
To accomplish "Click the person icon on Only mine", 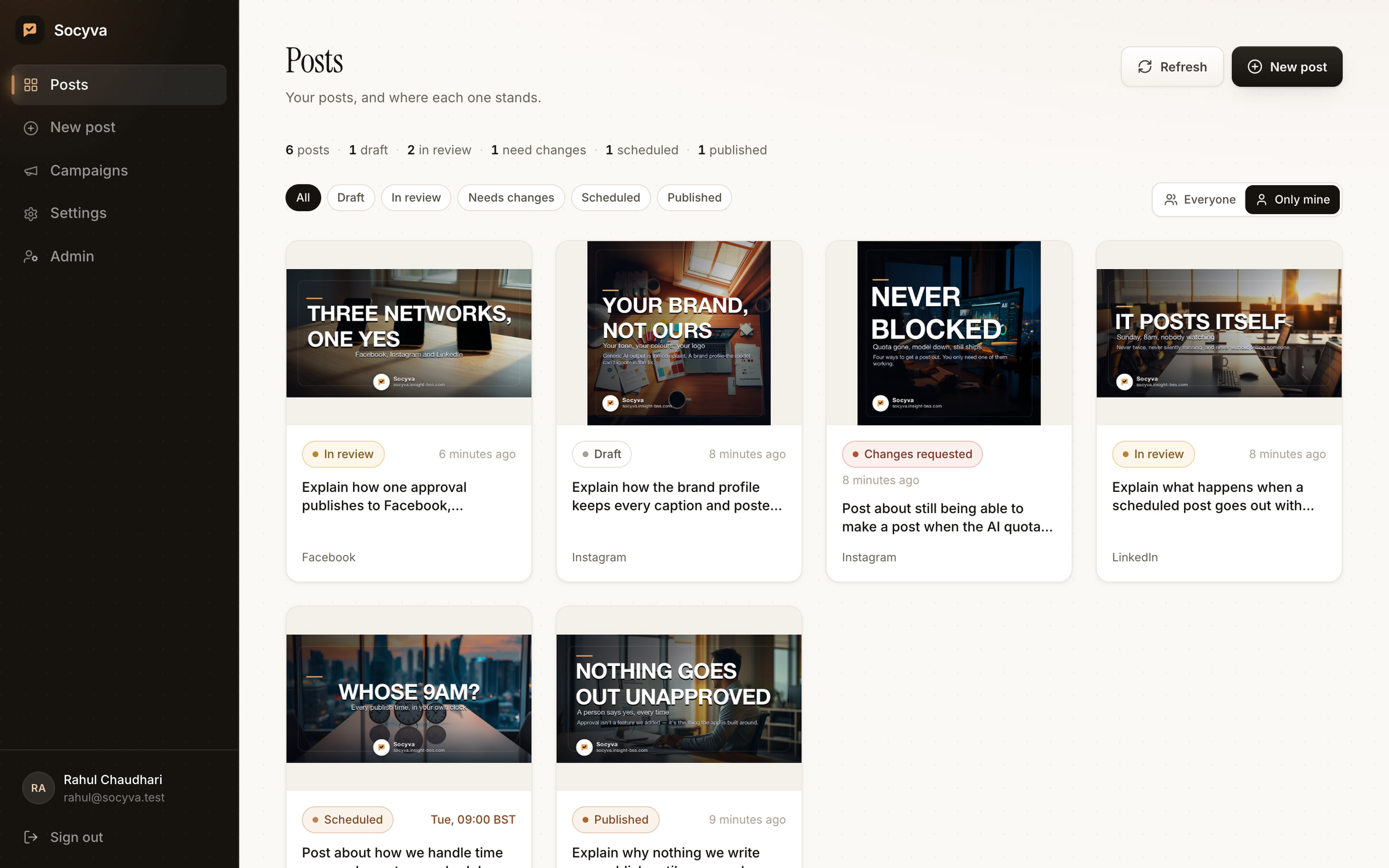I will coord(1262,200).
